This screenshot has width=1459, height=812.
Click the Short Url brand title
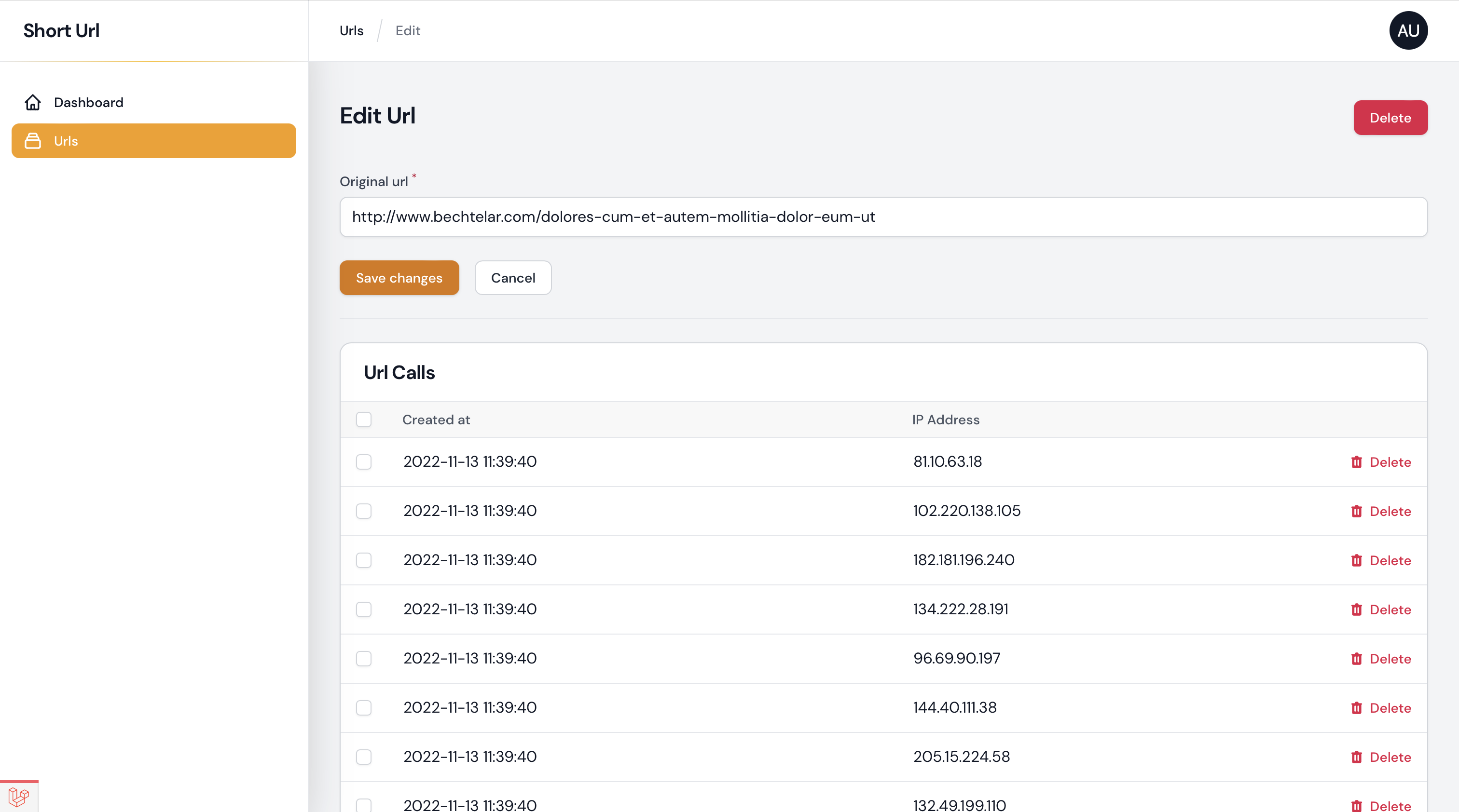coord(61,30)
